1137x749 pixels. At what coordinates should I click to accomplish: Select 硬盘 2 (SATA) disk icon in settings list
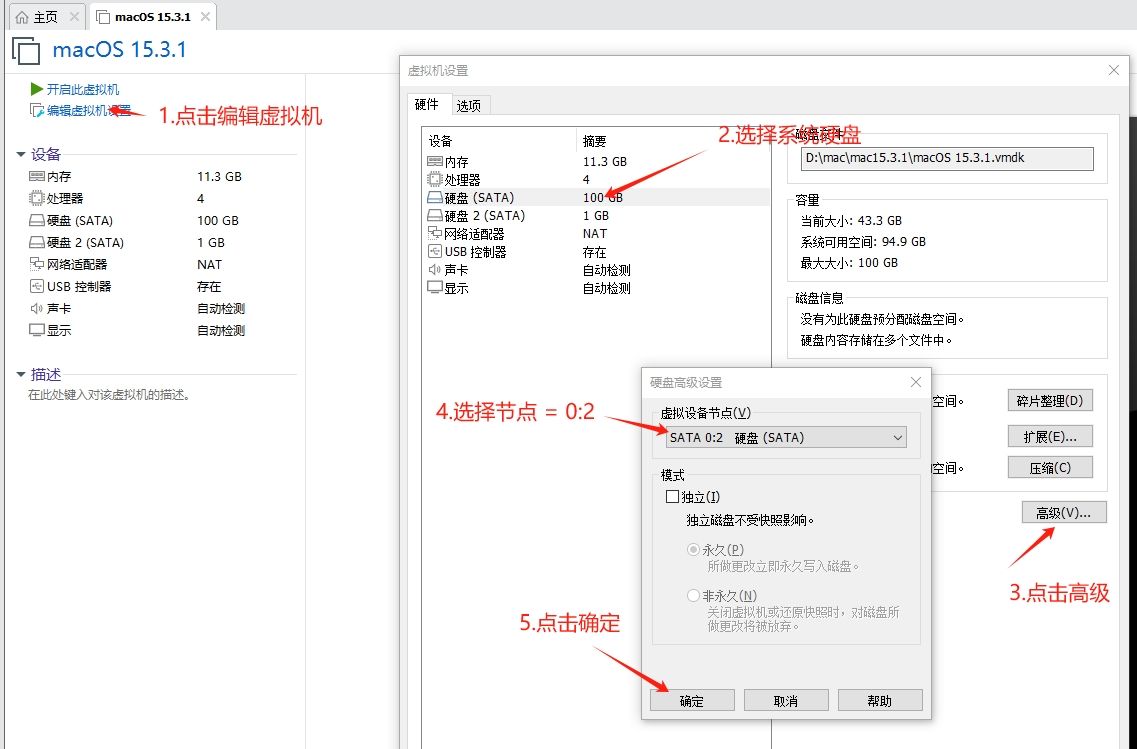pos(434,215)
